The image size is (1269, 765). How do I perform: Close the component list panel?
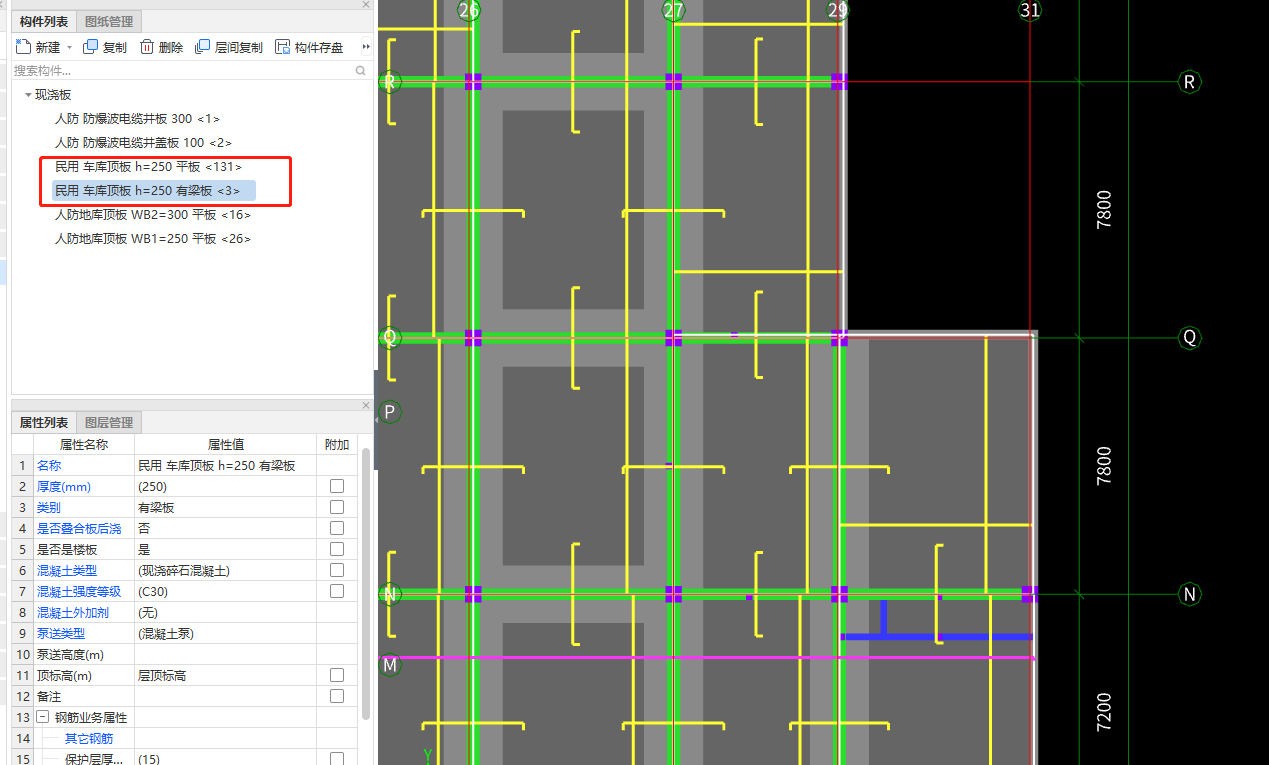pos(365,4)
